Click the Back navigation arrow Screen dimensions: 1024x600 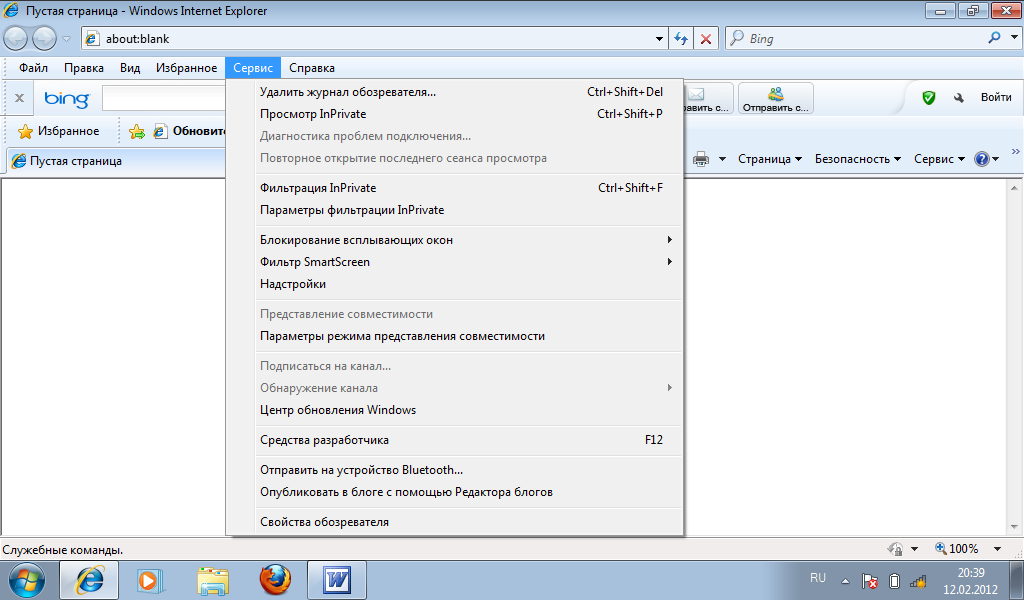[15, 39]
